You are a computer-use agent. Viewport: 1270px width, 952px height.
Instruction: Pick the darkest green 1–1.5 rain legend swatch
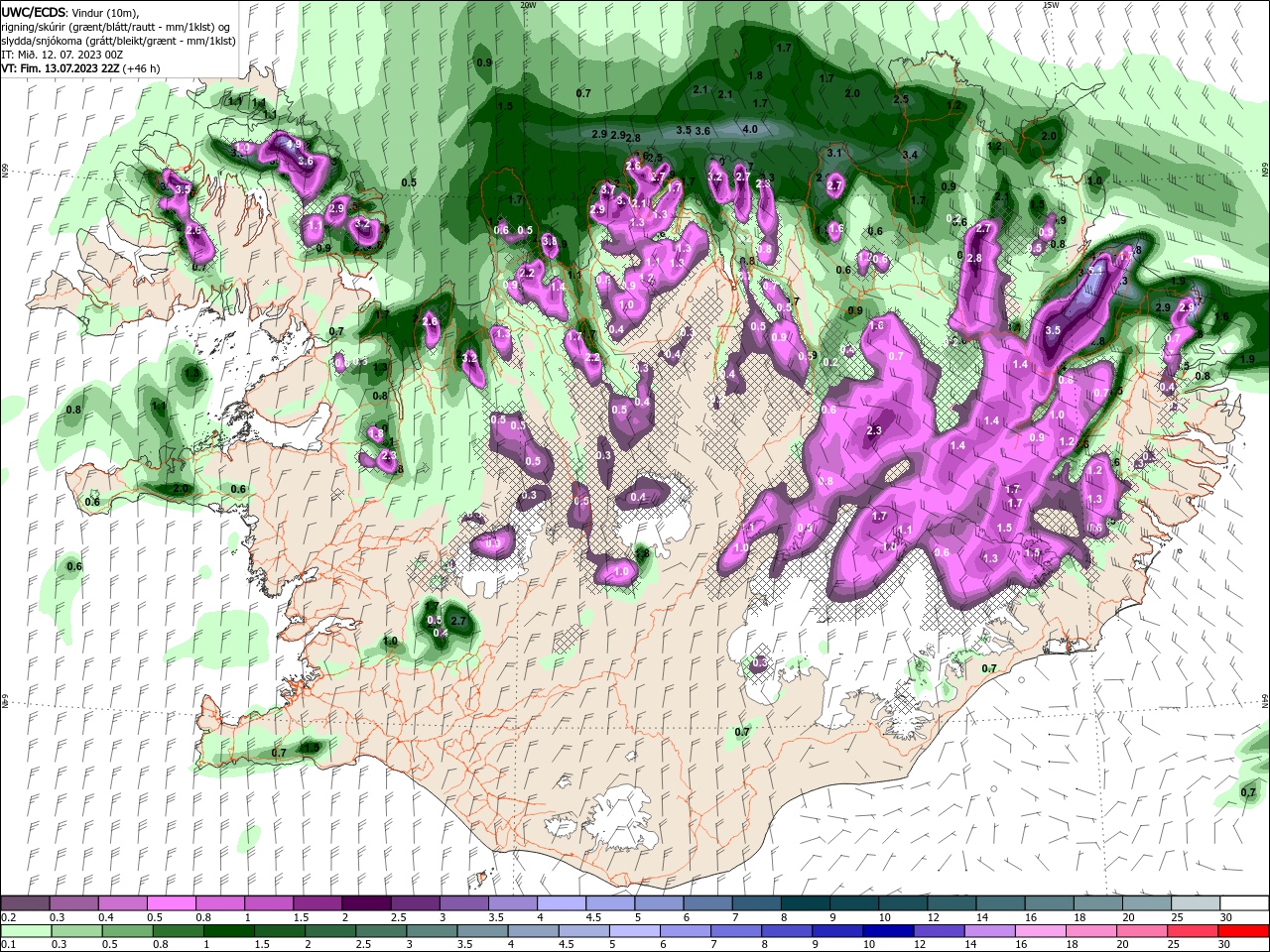tap(229, 931)
